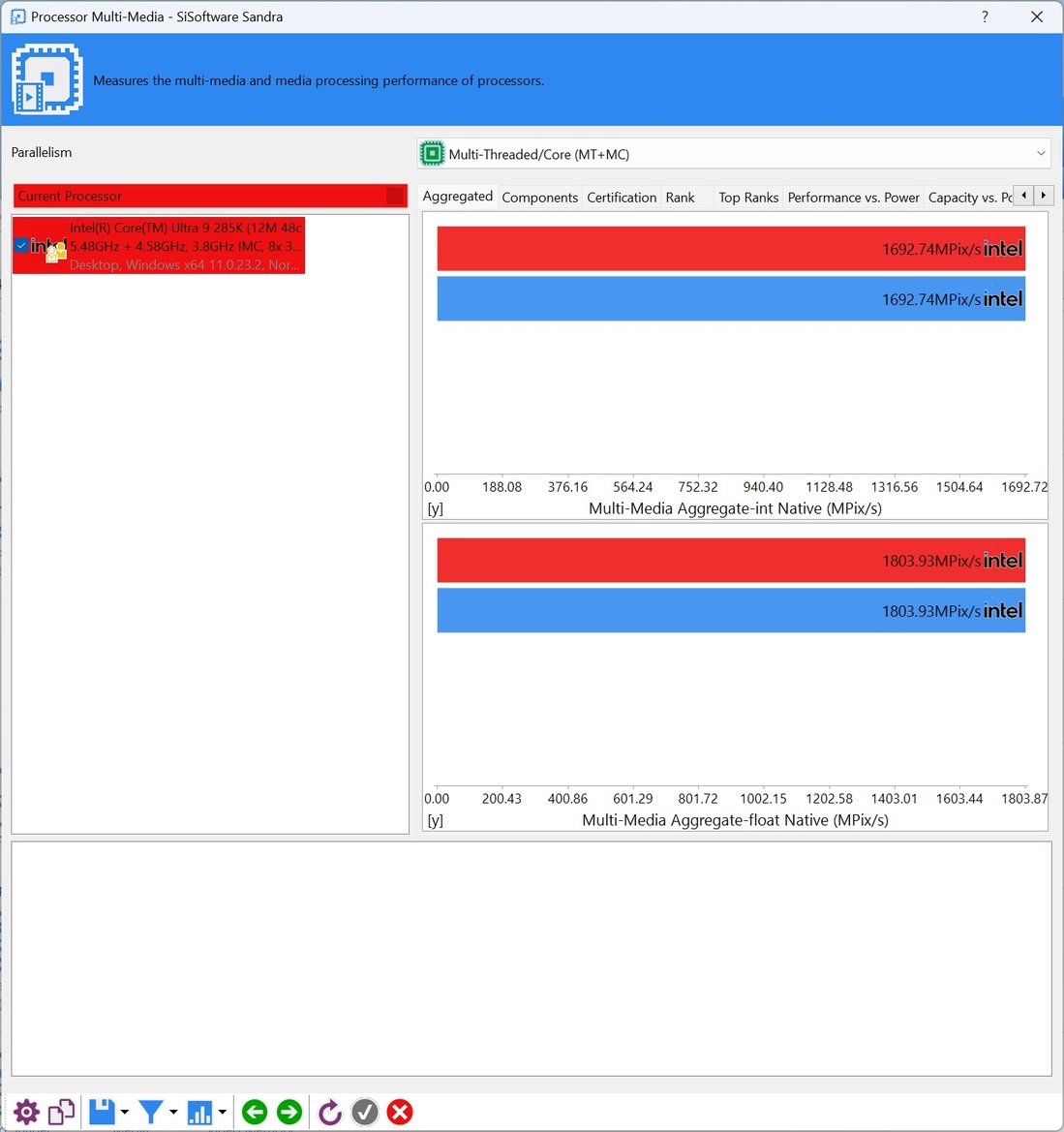Switch to the Rank tab
The height and width of the screenshot is (1132, 1064).
coord(680,198)
